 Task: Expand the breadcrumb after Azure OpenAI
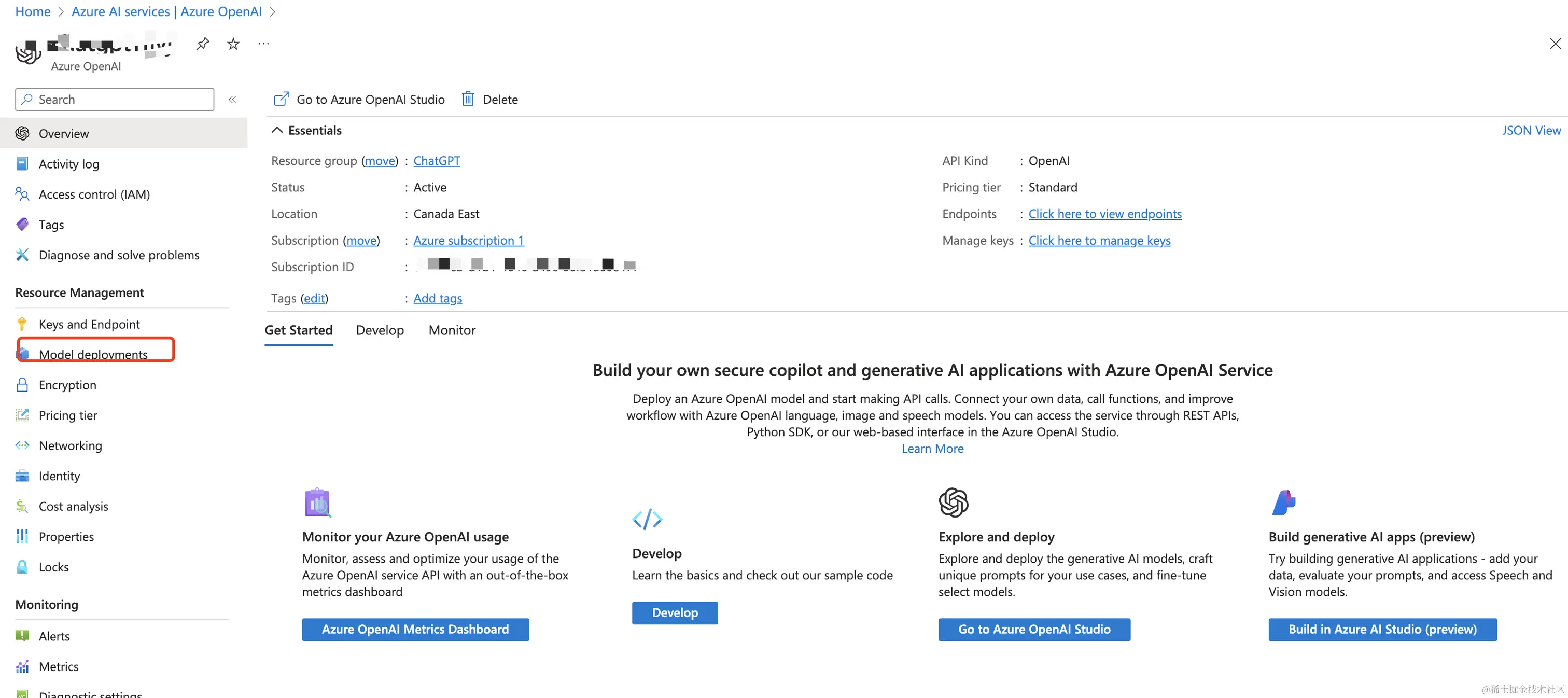273,11
